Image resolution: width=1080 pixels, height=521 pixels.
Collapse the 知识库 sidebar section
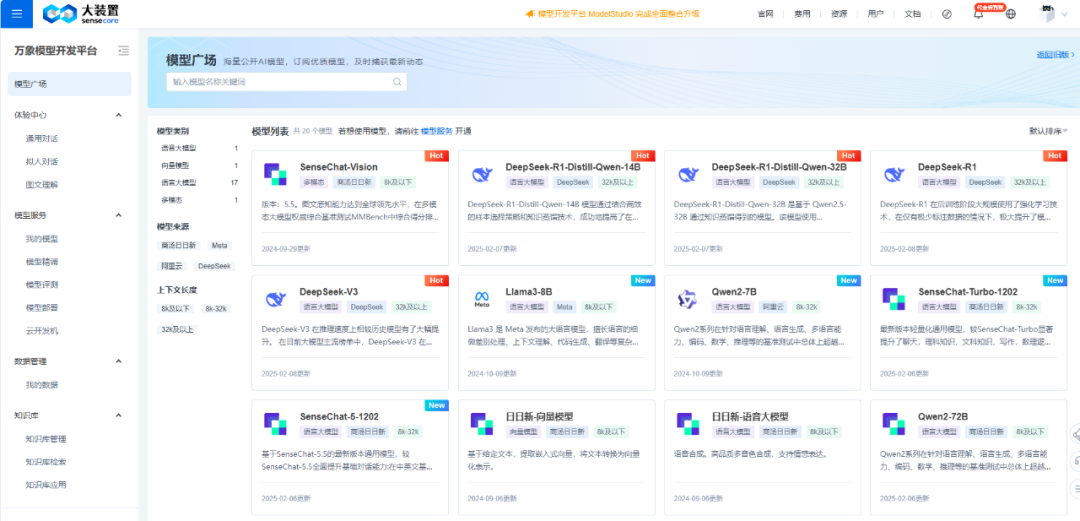point(118,416)
